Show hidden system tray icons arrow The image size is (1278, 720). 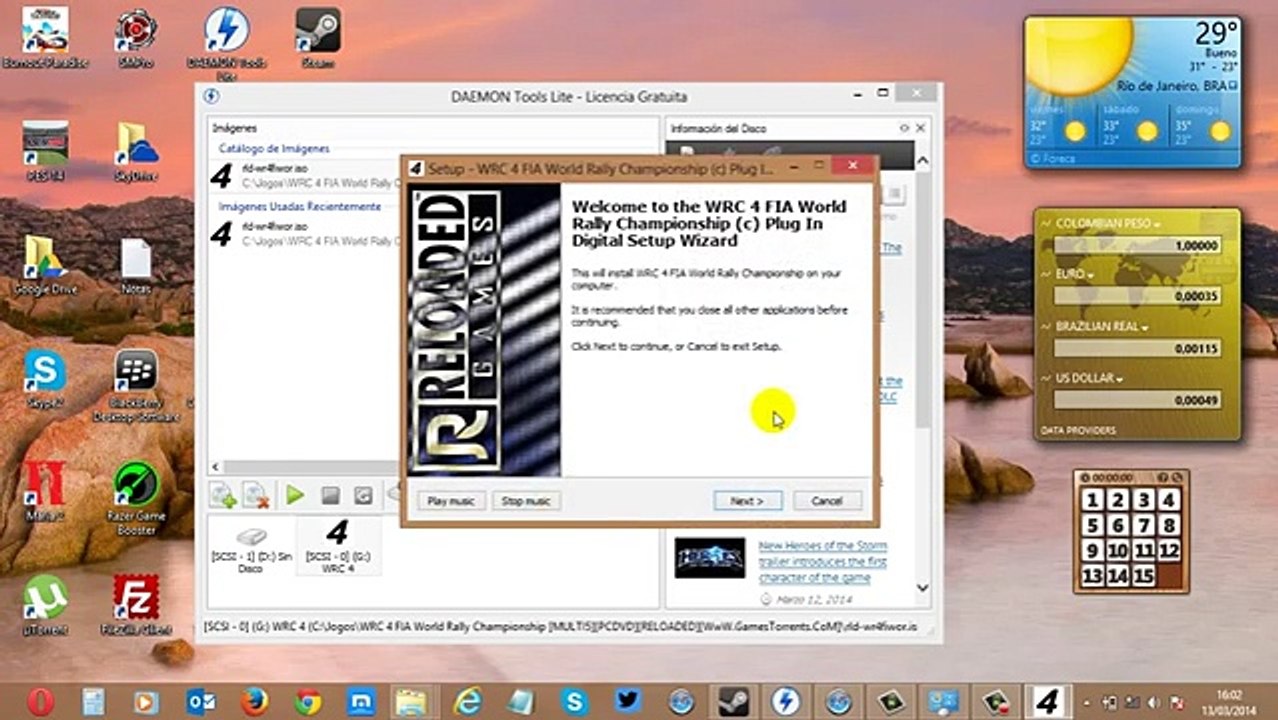(1089, 702)
